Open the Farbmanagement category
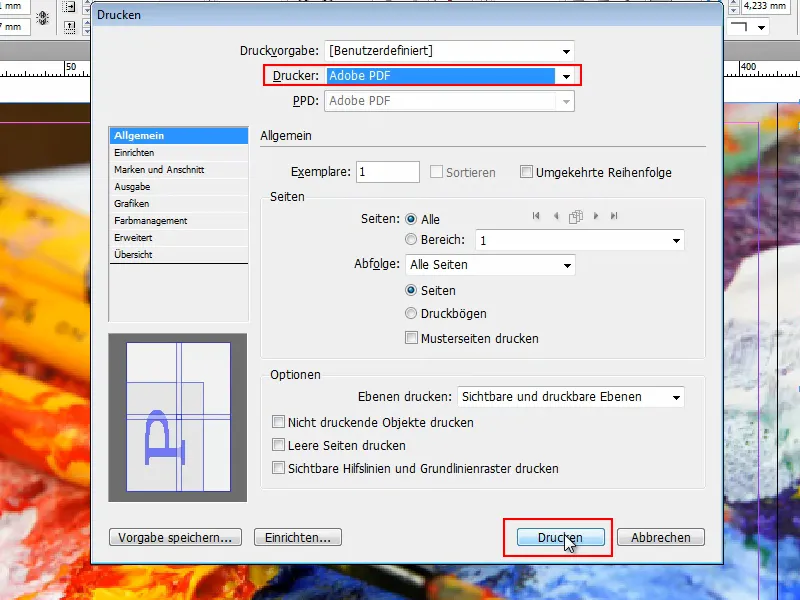 179,220
